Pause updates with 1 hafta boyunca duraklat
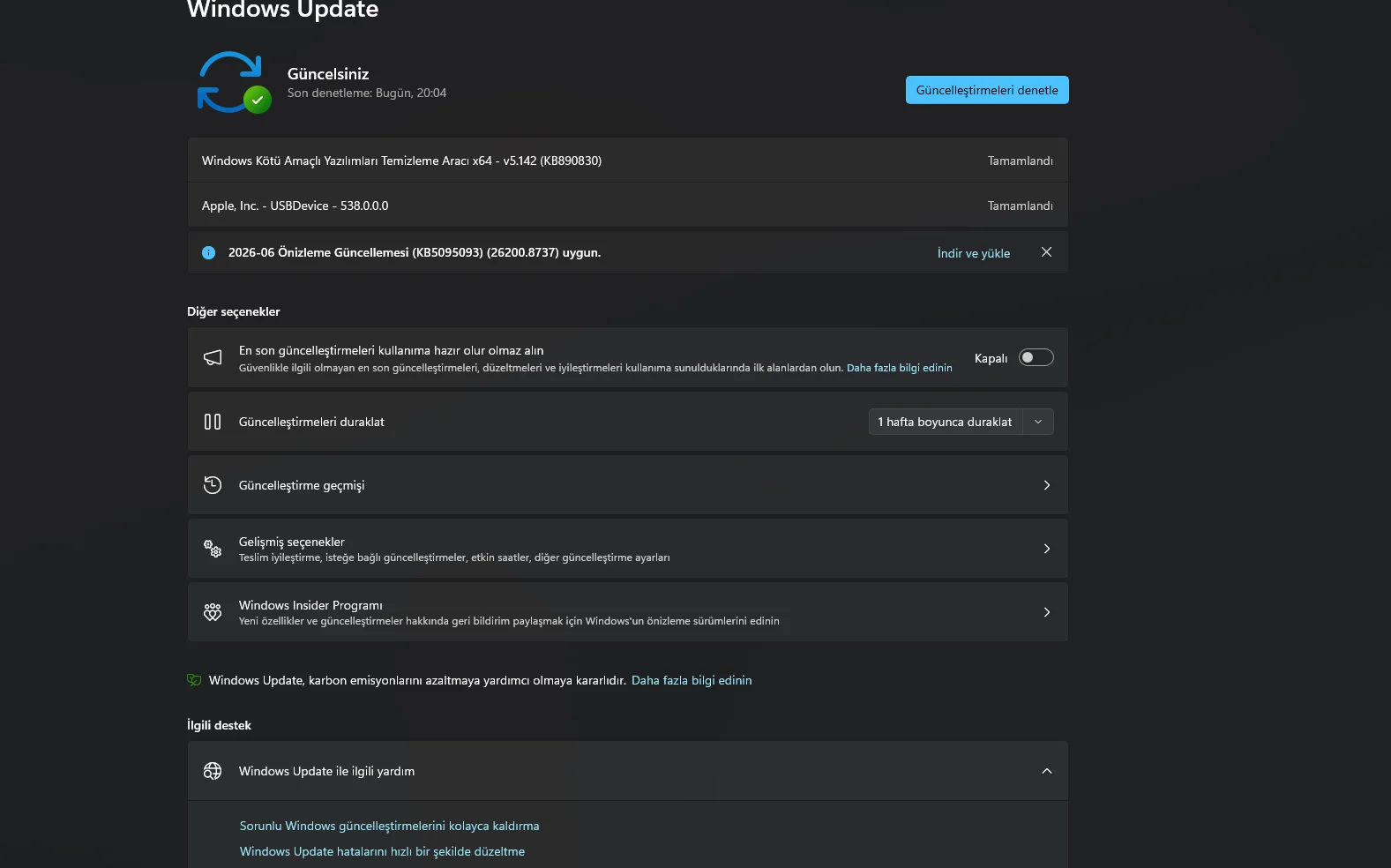 point(946,422)
